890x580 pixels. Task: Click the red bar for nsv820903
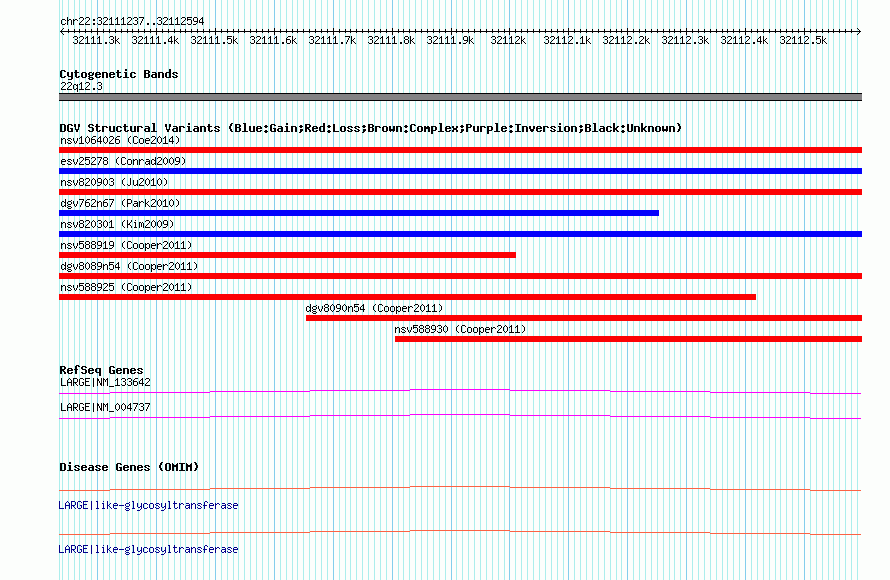(460, 192)
